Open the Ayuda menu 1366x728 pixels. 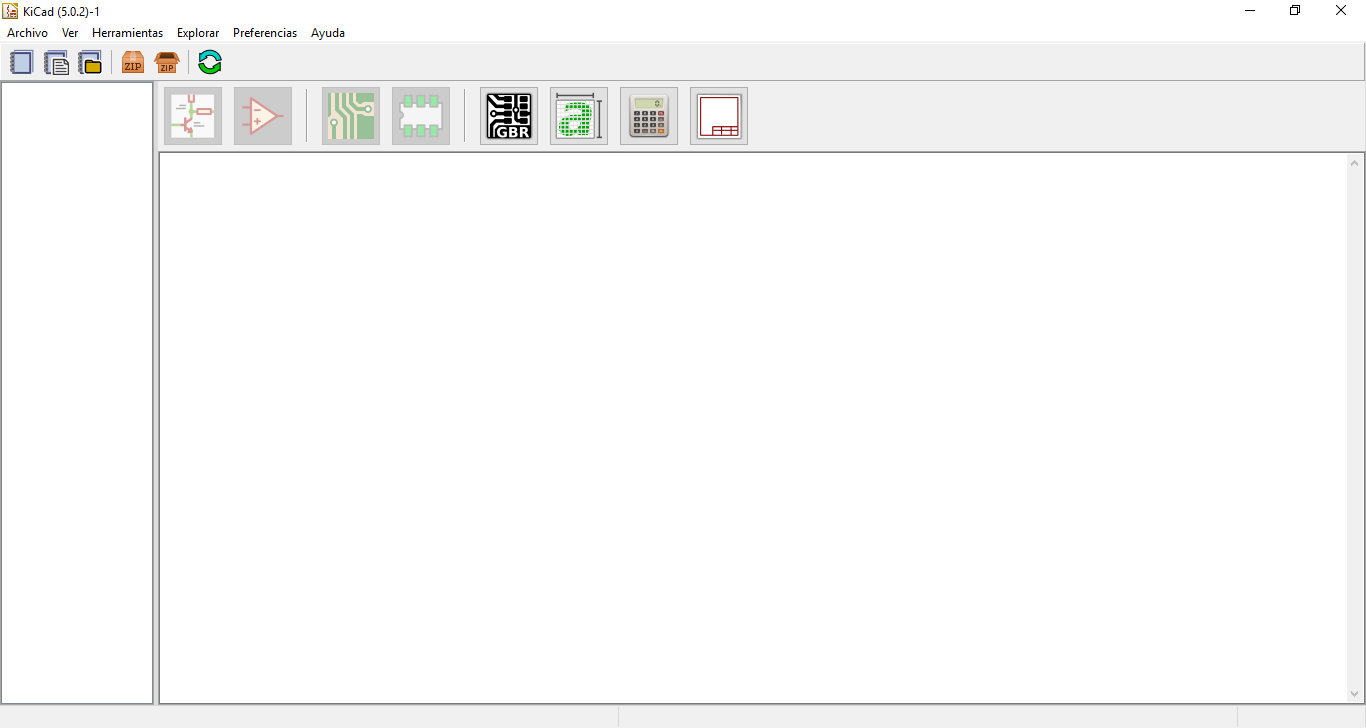(x=328, y=33)
